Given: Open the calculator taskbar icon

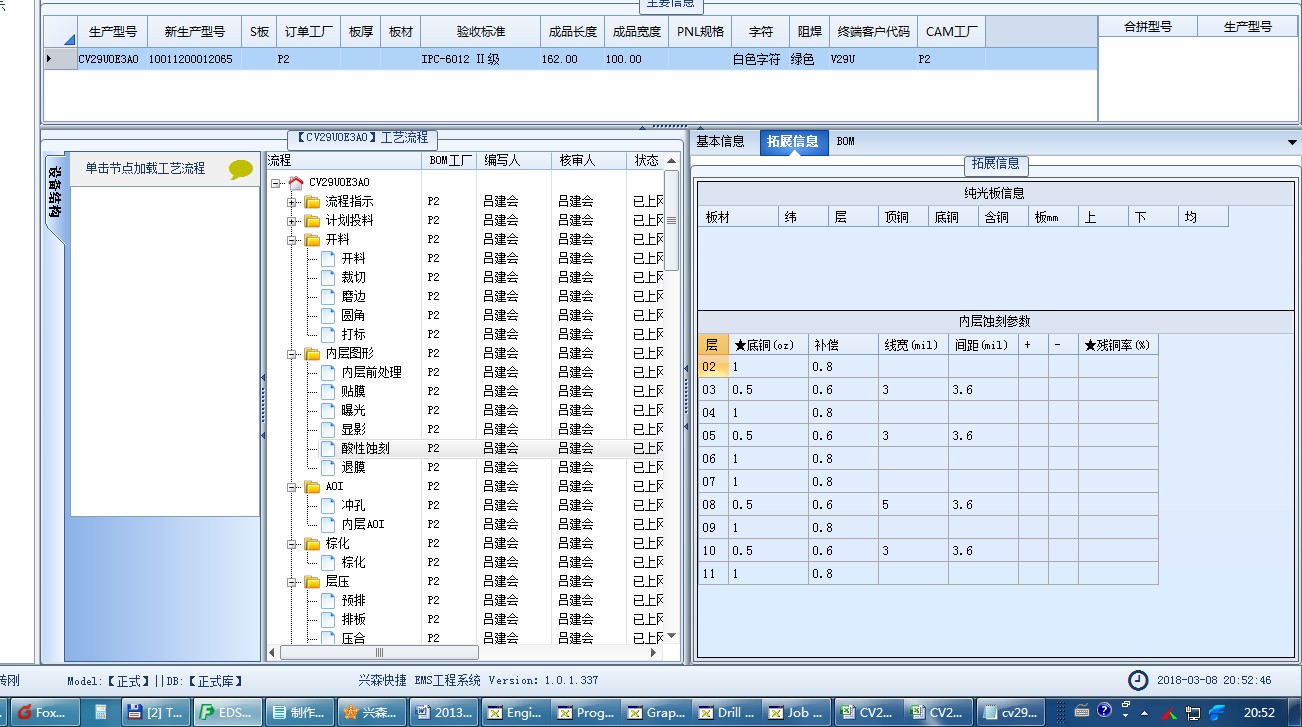Looking at the screenshot, I should click(100, 713).
